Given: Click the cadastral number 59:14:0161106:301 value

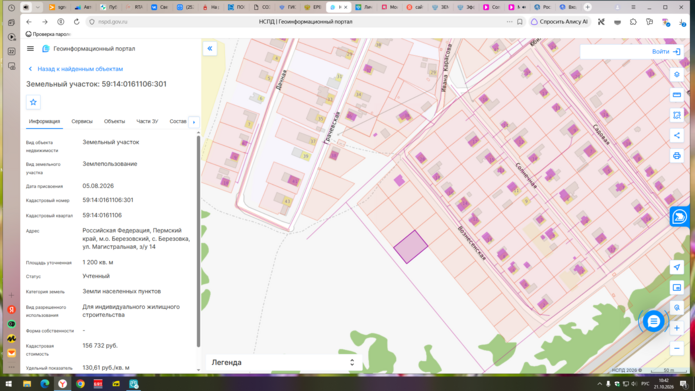Looking at the screenshot, I should tap(108, 200).
